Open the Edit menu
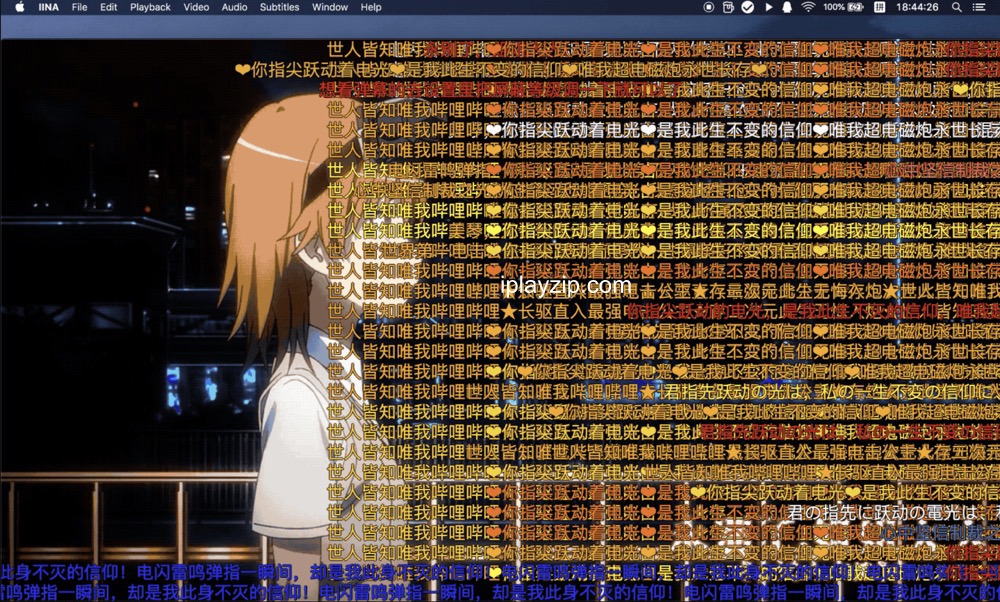Screen dimensions: 1000x602 [108, 7]
